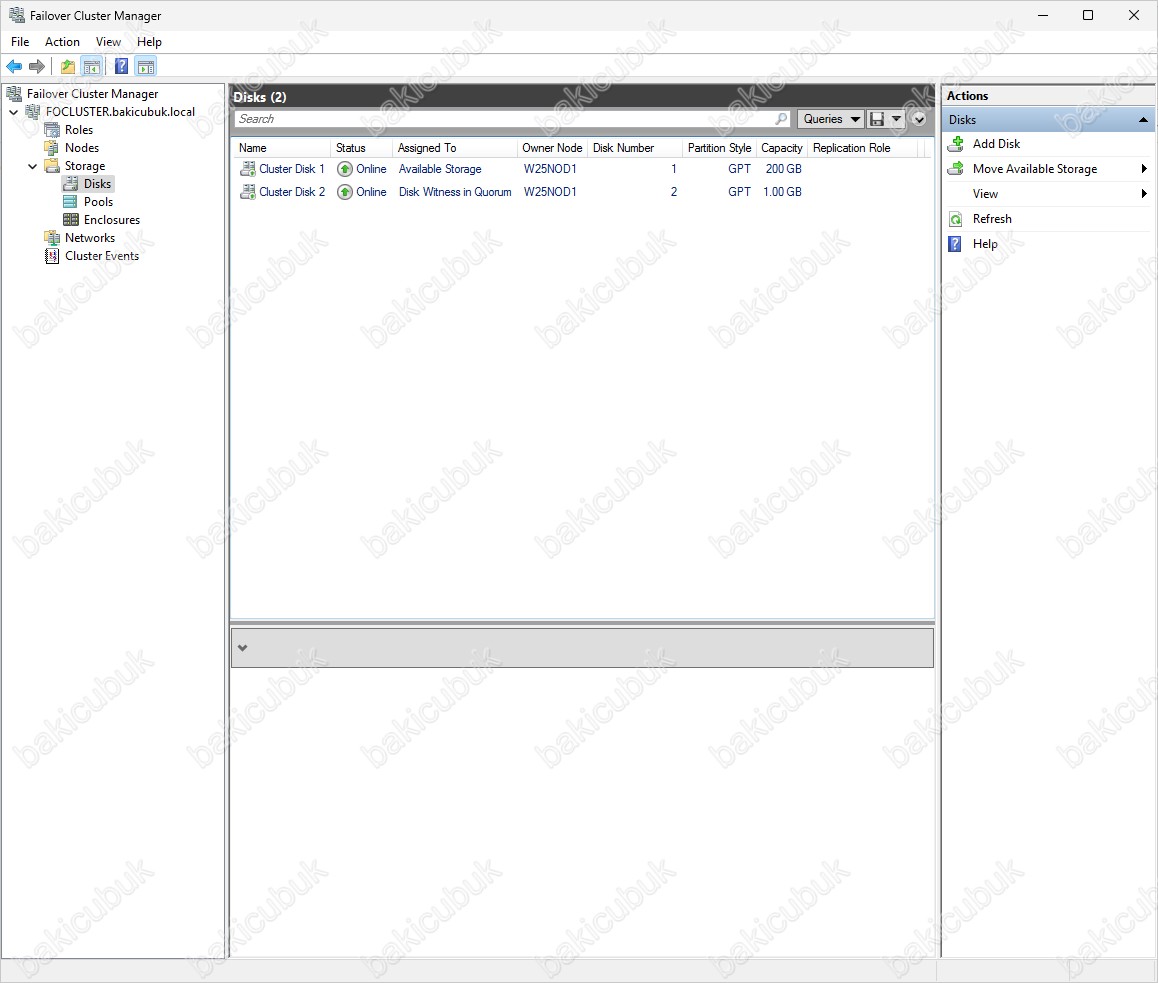Click the Forward arrow toolbar icon
The width and height of the screenshot is (1158, 983).
pos(37,66)
